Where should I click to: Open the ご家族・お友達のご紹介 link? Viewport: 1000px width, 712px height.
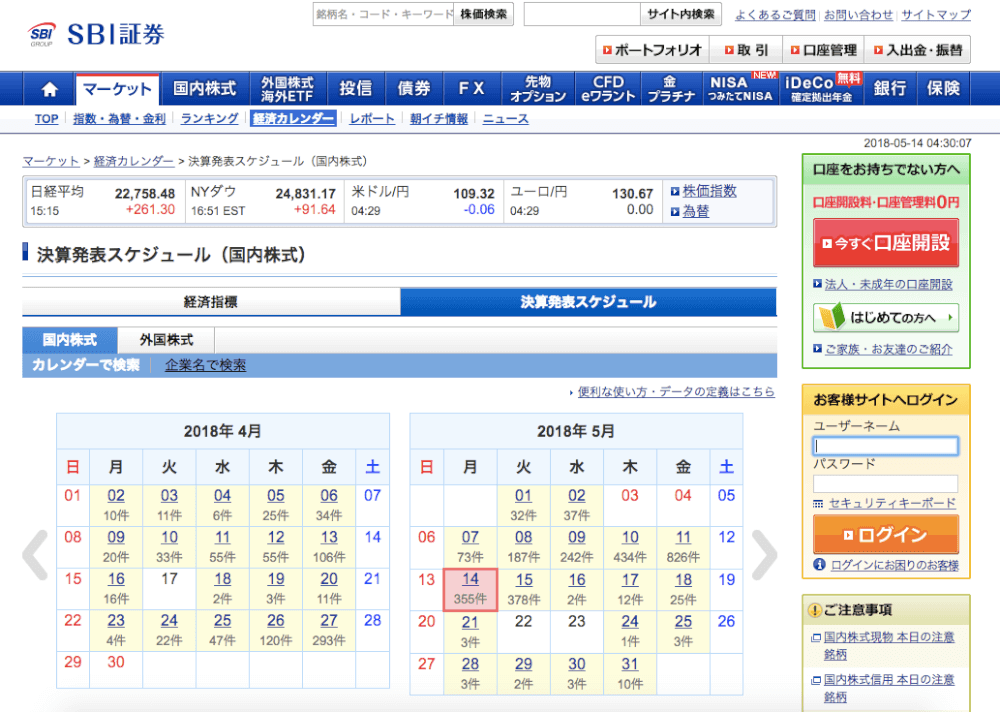point(888,349)
